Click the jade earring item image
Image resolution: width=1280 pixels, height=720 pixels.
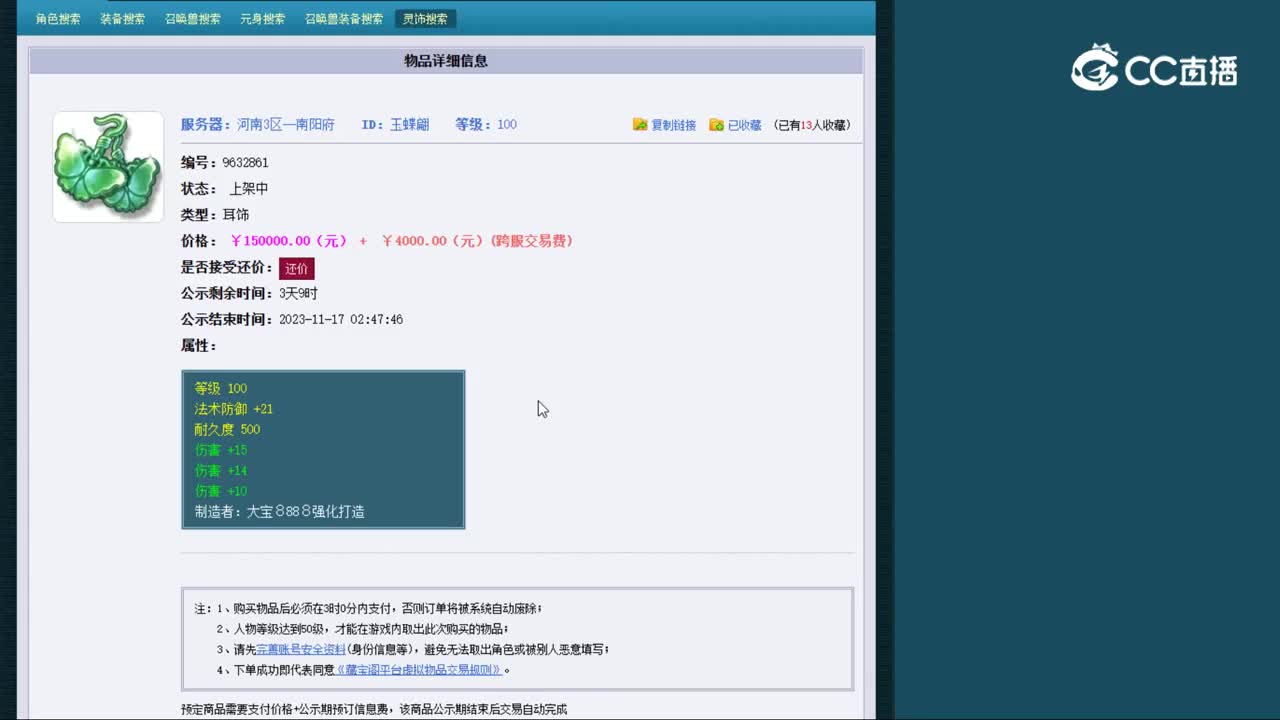[x=107, y=166]
